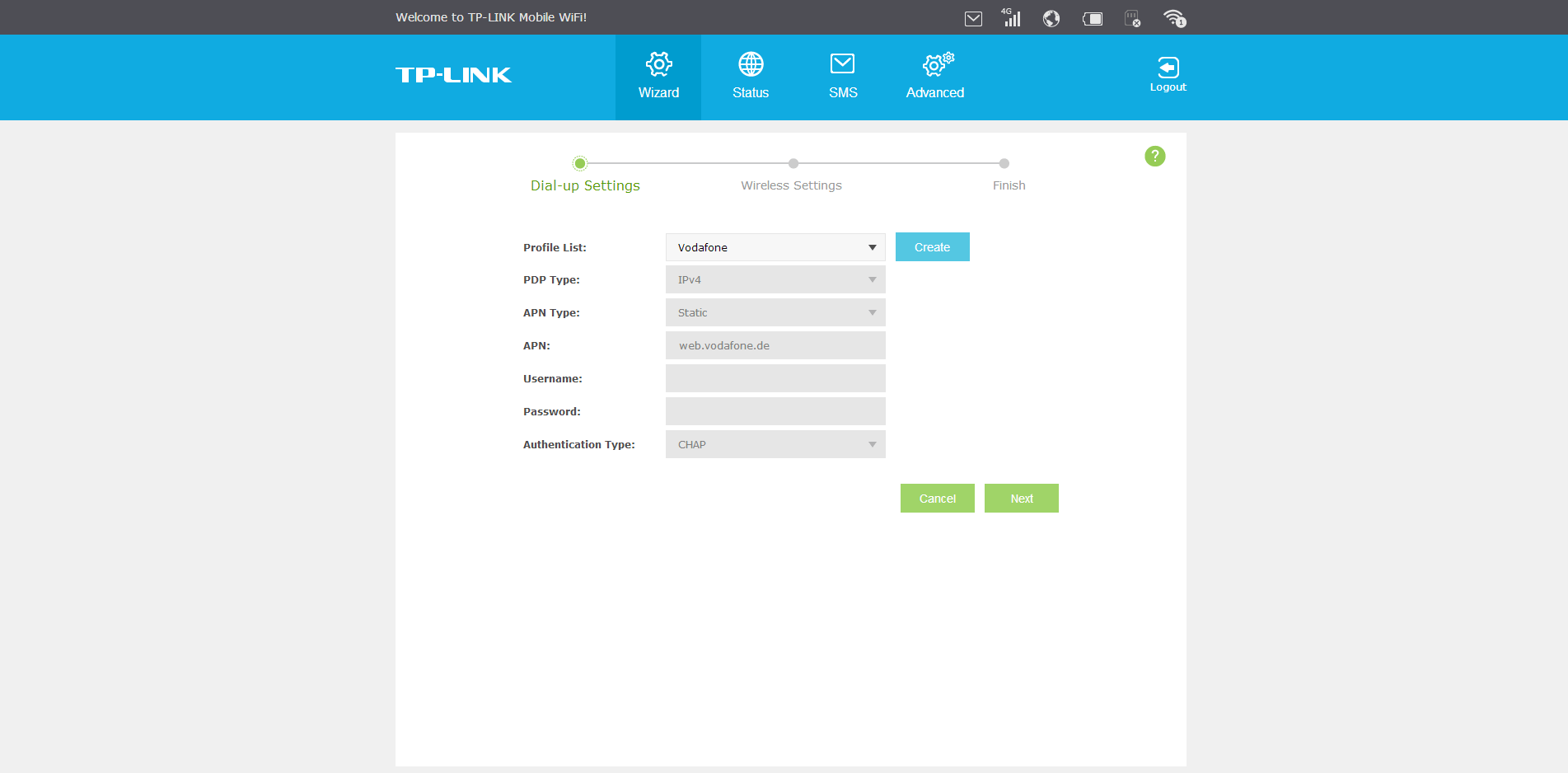Go to the Advanced settings tab
The height and width of the screenshot is (773, 1568).
tap(935, 77)
